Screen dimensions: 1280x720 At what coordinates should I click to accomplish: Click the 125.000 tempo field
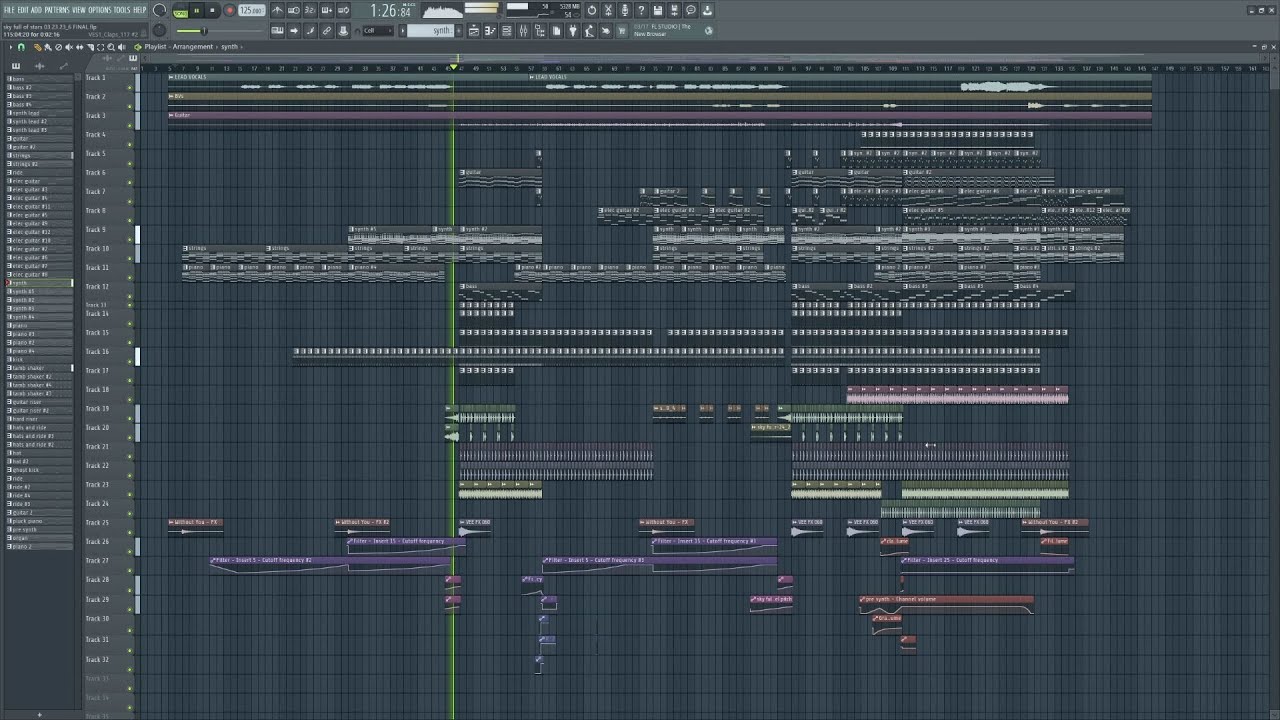(x=251, y=10)
